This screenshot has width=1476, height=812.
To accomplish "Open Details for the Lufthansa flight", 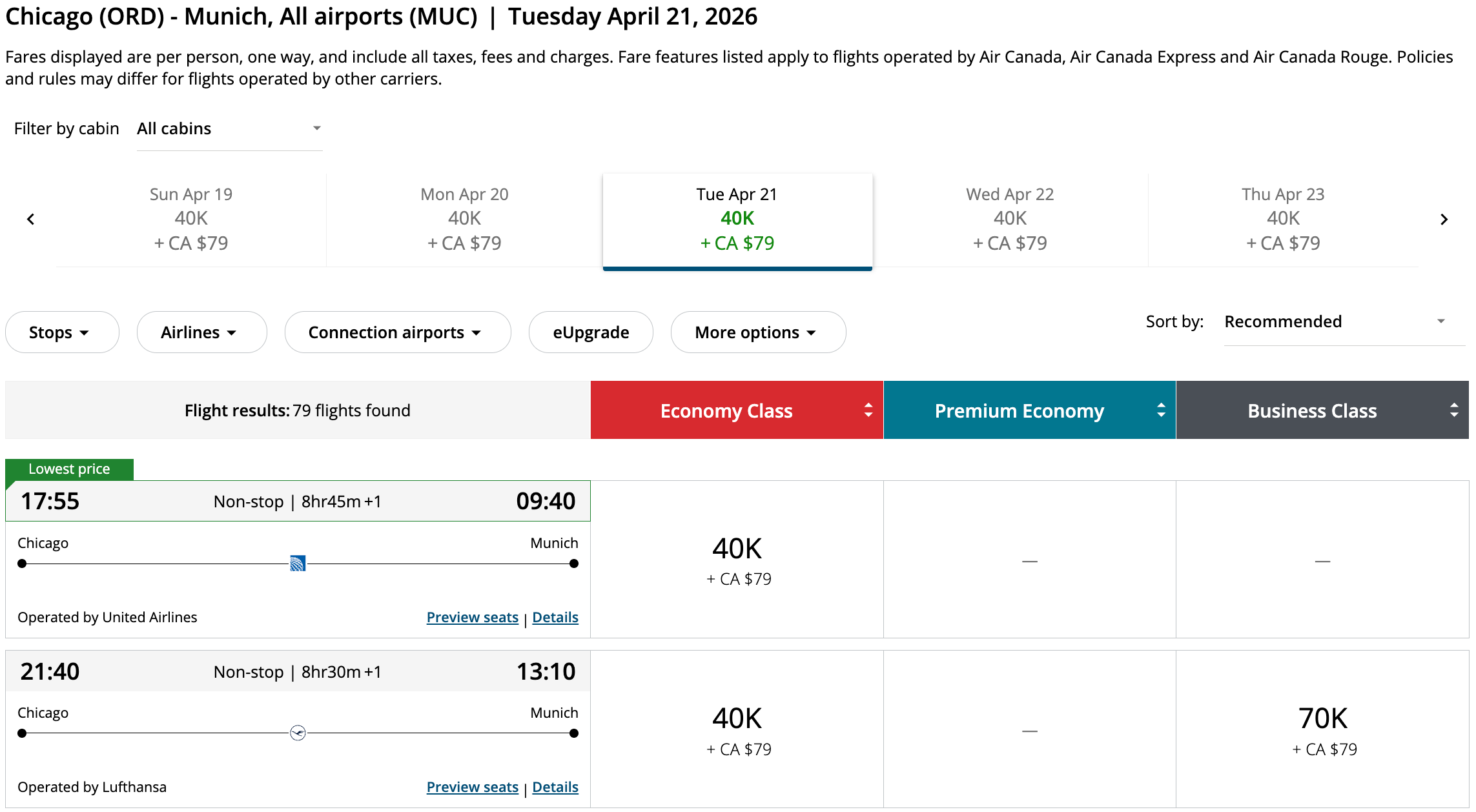I will tap(555, 787).
